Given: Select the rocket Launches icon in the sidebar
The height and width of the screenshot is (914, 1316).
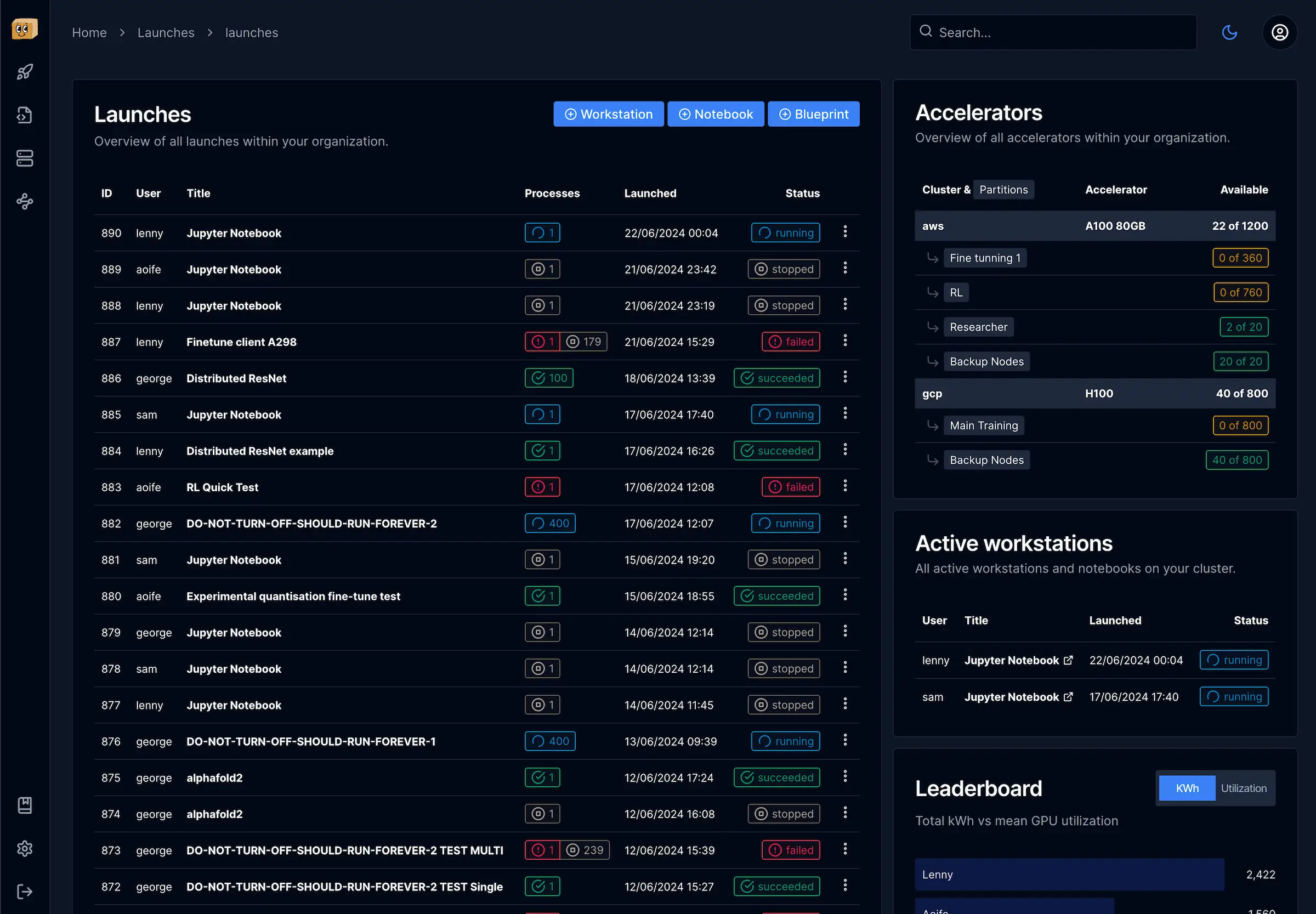Looking at the screenshot, I should (x=25, y=72).
